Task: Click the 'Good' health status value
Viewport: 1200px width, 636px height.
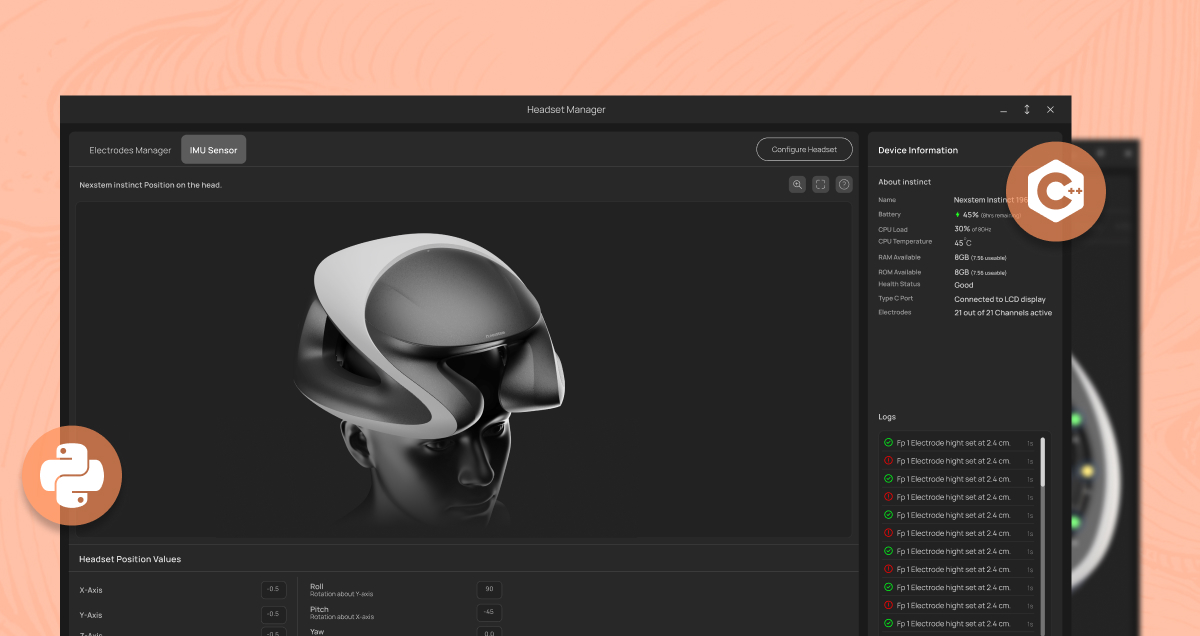Action: (x=964, y=285)
